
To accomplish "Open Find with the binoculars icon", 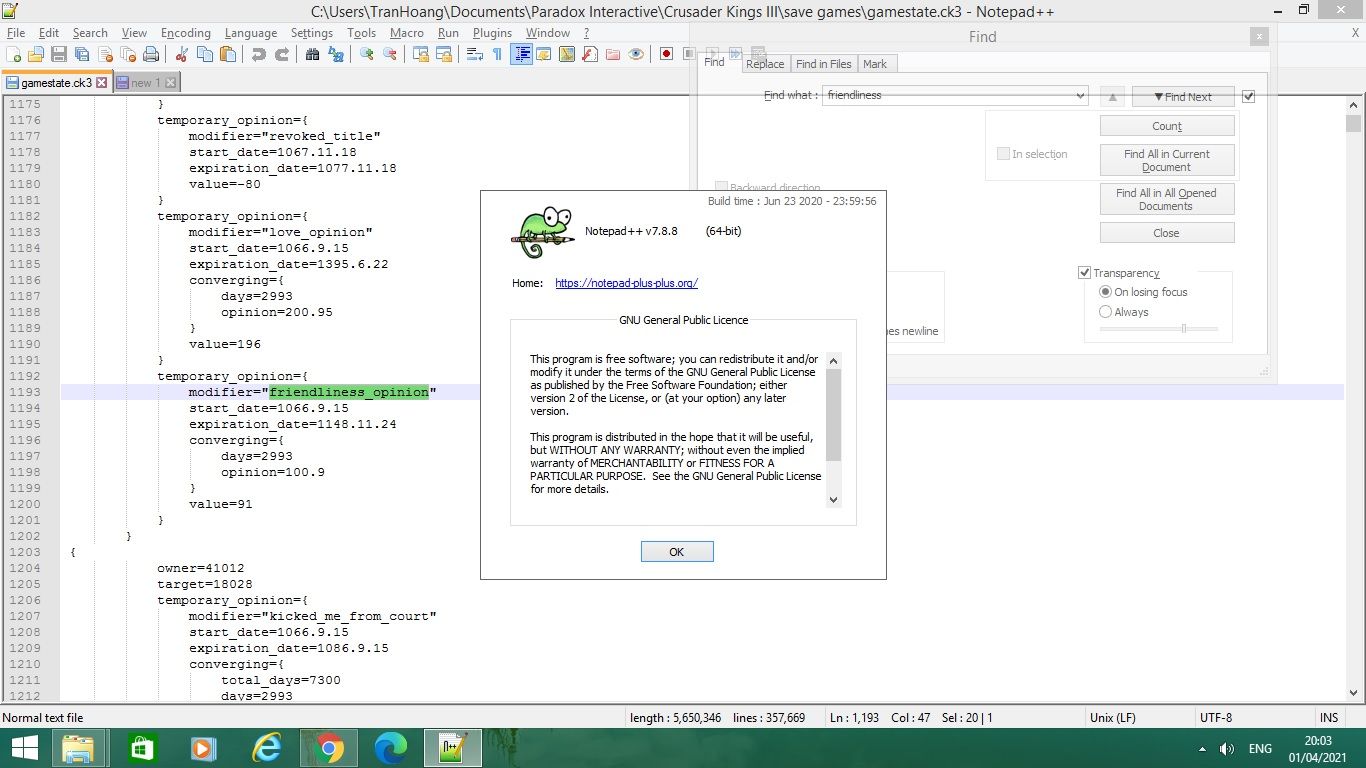I will point(313,54).
